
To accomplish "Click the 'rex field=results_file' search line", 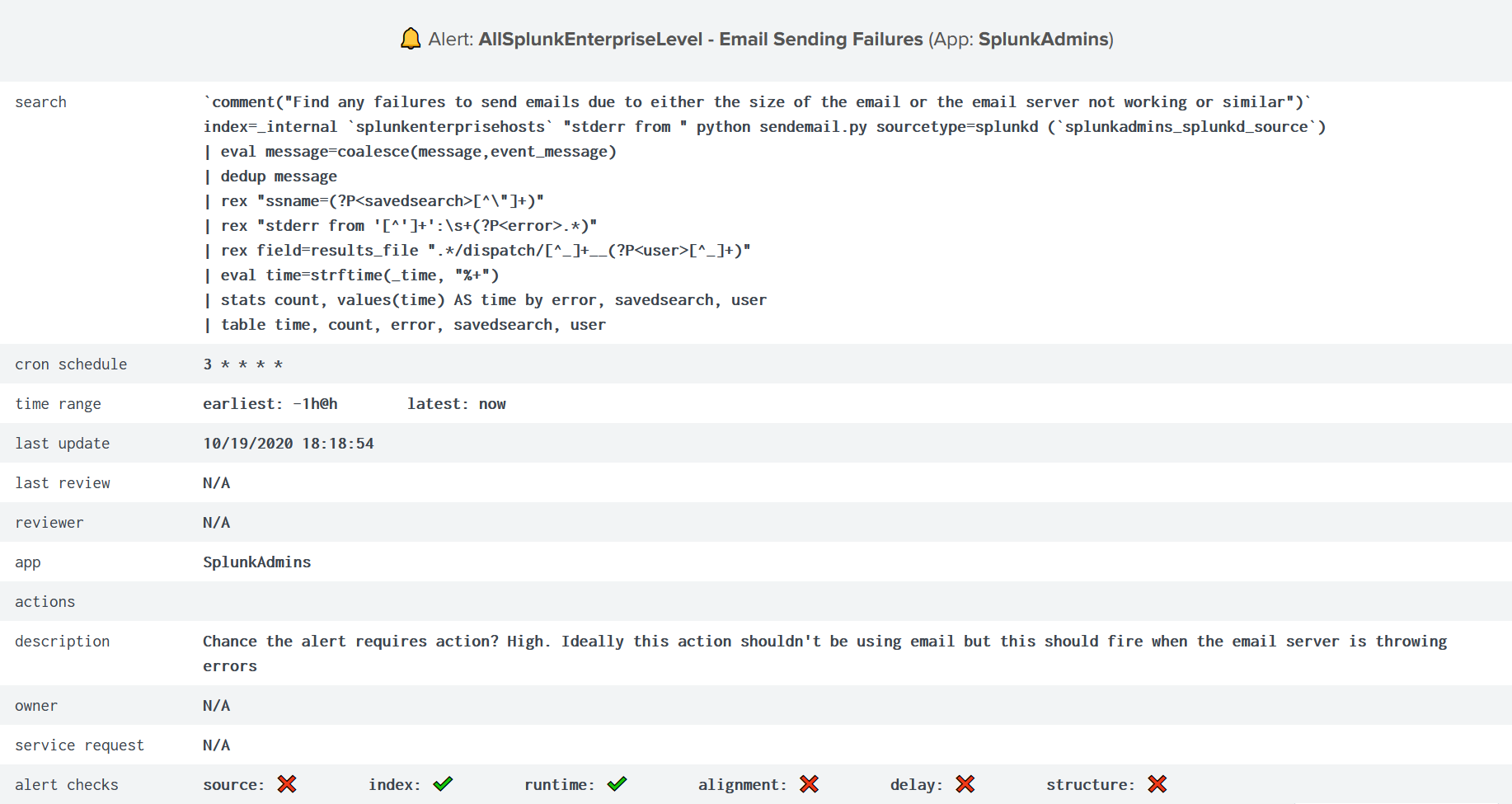I will pos(477,251).
